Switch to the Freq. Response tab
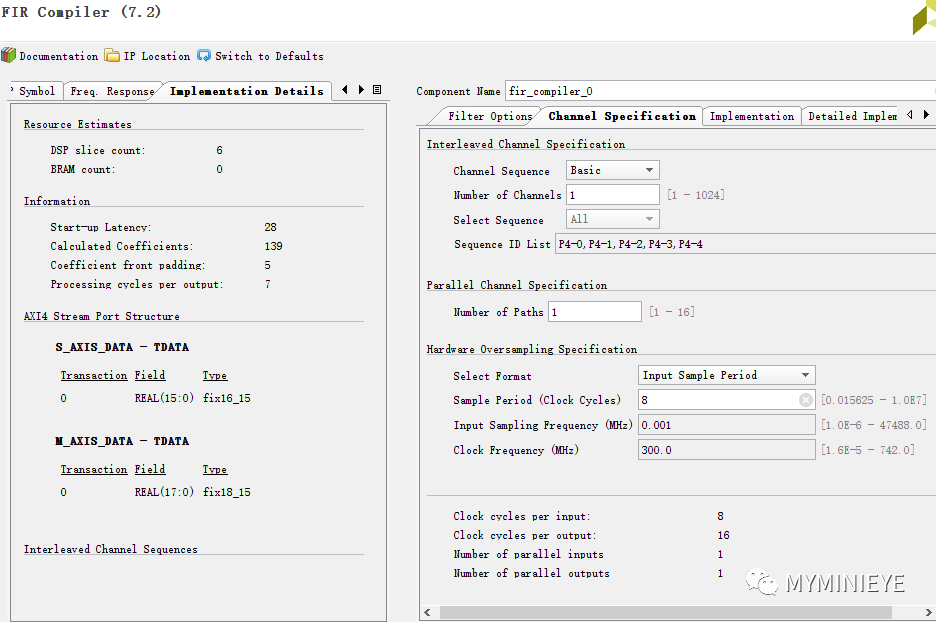Image resolution: width=936 pixels, height=622 pixels. (112, 91)
